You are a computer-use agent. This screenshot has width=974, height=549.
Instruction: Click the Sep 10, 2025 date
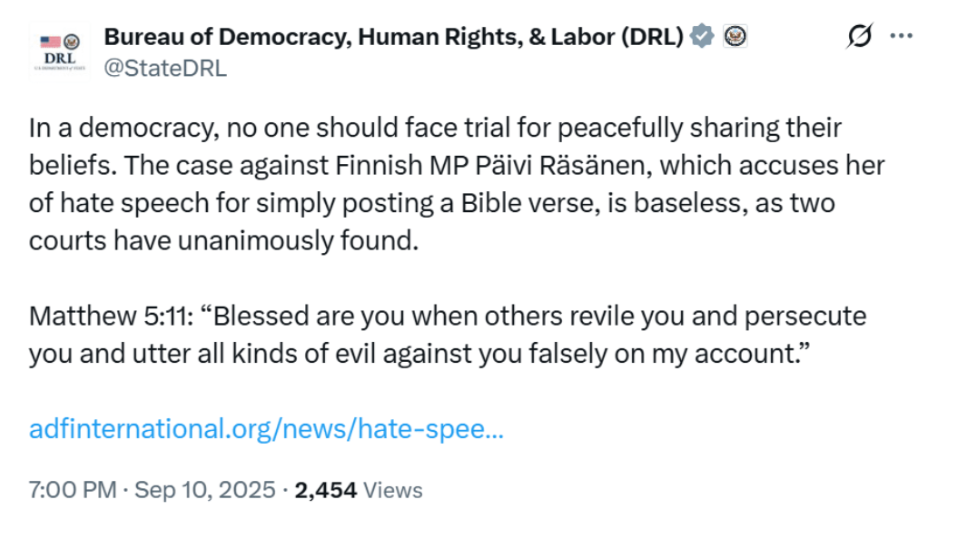[205, 490]
